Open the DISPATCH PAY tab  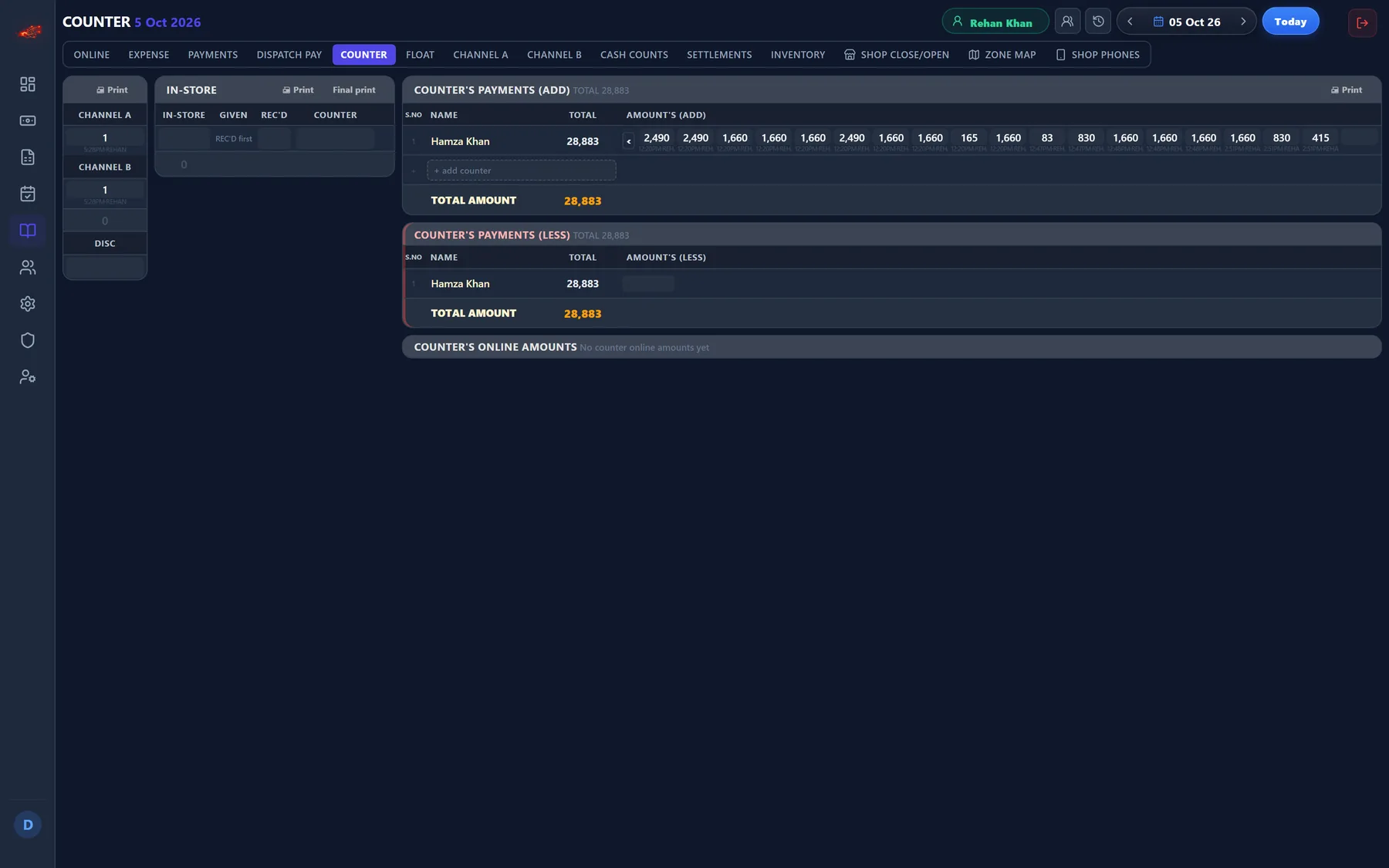[289, 55]
